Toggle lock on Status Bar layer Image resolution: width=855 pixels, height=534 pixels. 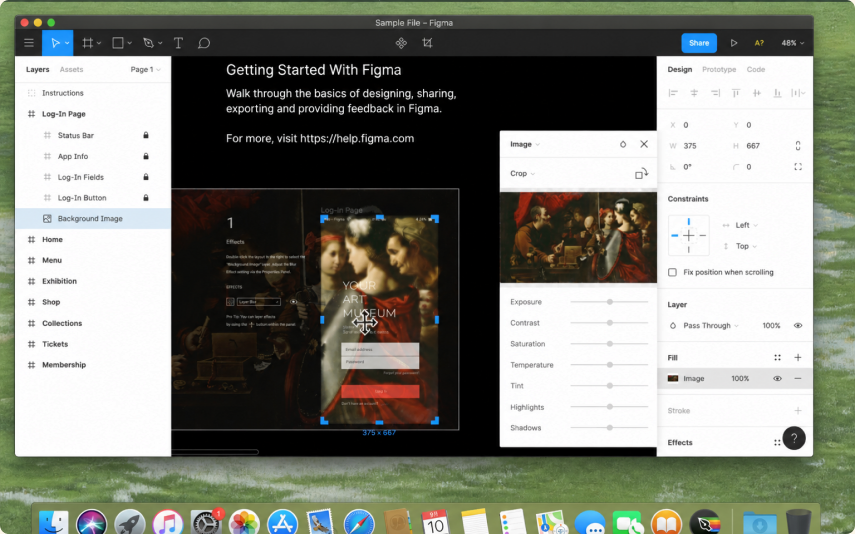coord(146,135)
